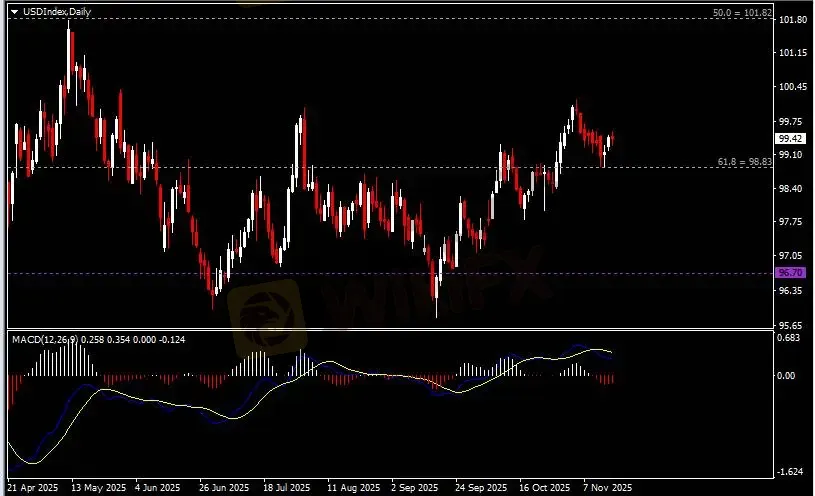The width and height of the screenshot is (815, 496).
Task: Click the 61.8 = 98.83 Fibonacci label
Action: 745,161
